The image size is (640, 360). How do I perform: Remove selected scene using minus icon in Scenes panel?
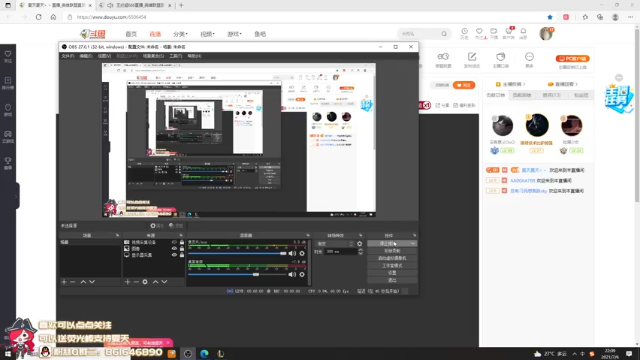pyautogui.click(x=73, y=282)
